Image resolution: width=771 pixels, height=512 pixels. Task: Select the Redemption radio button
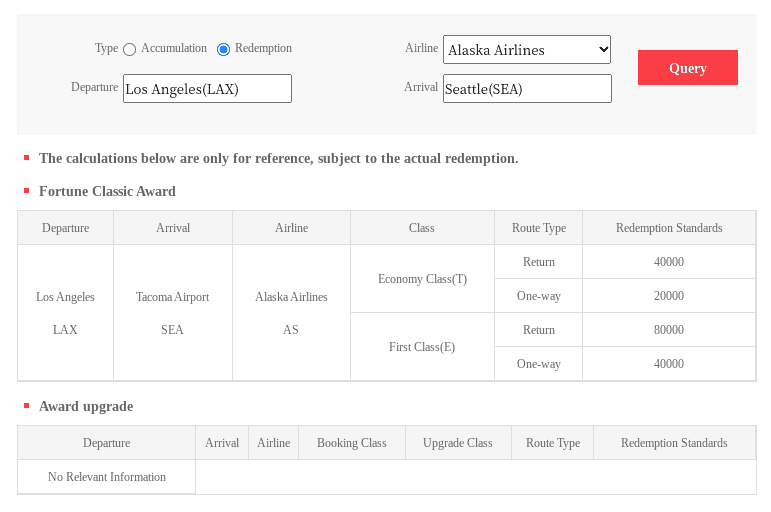223,49
